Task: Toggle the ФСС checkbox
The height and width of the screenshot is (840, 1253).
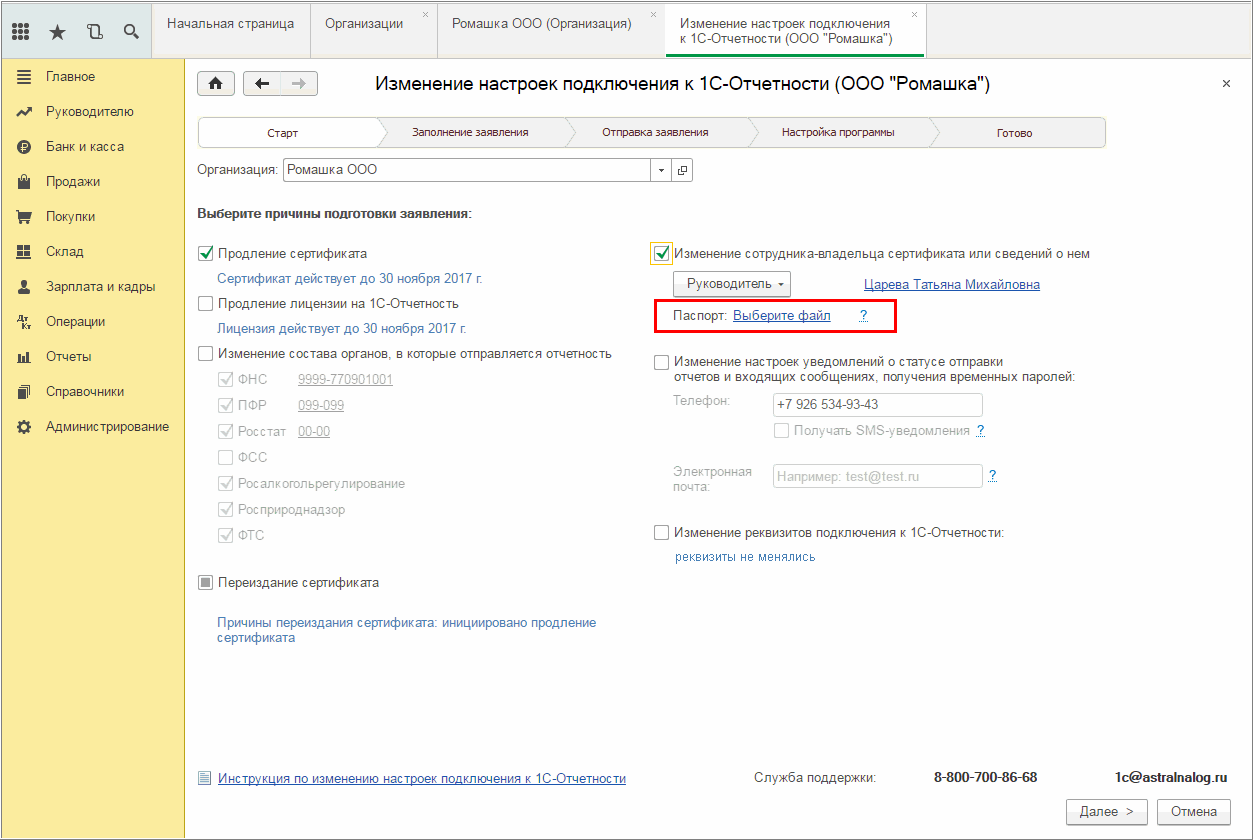Action: [x=225, y=458]
